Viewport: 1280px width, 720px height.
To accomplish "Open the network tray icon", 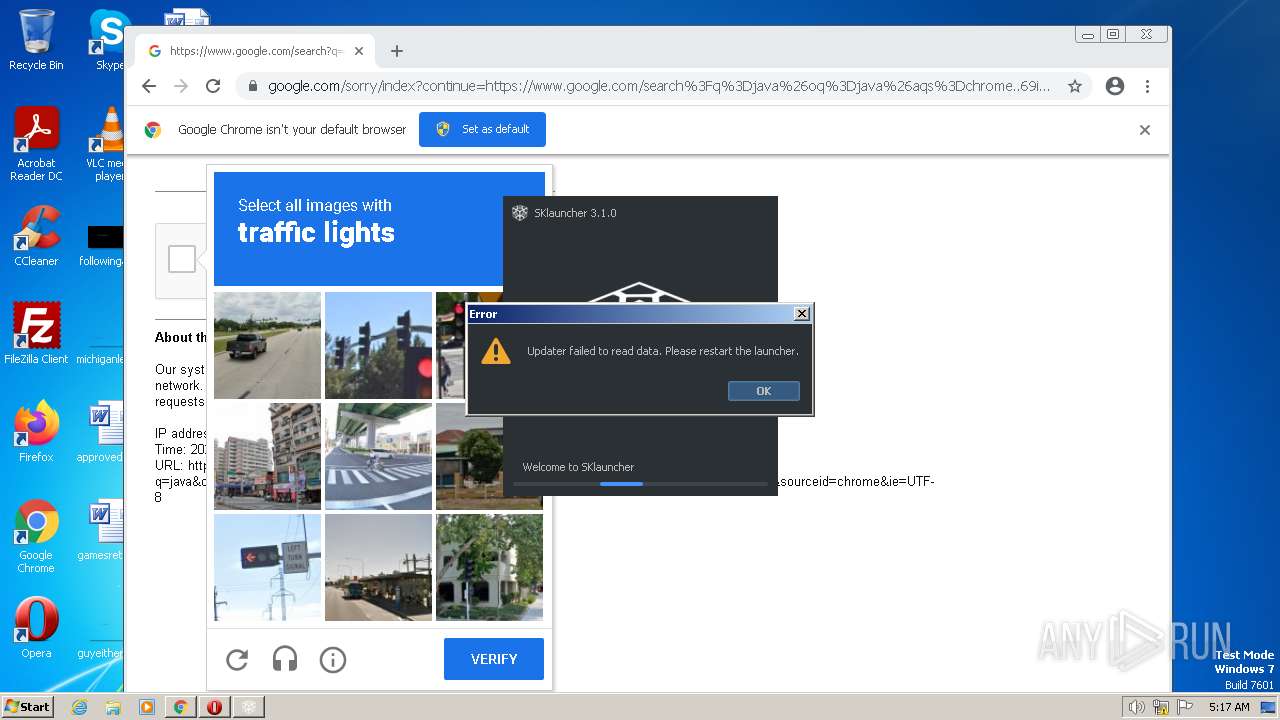I will coord(1160,707).
